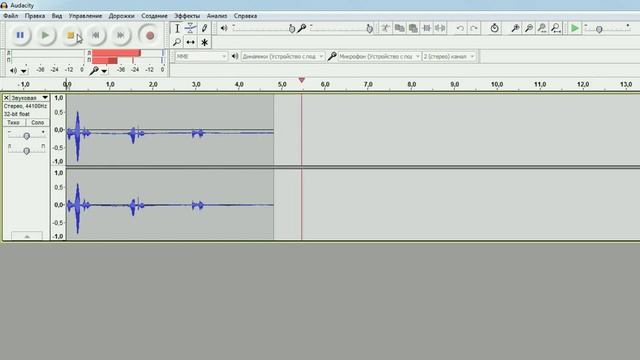Click the mixer output speaker icon
The width and height of the screenshot is (640, 360).
224,28
